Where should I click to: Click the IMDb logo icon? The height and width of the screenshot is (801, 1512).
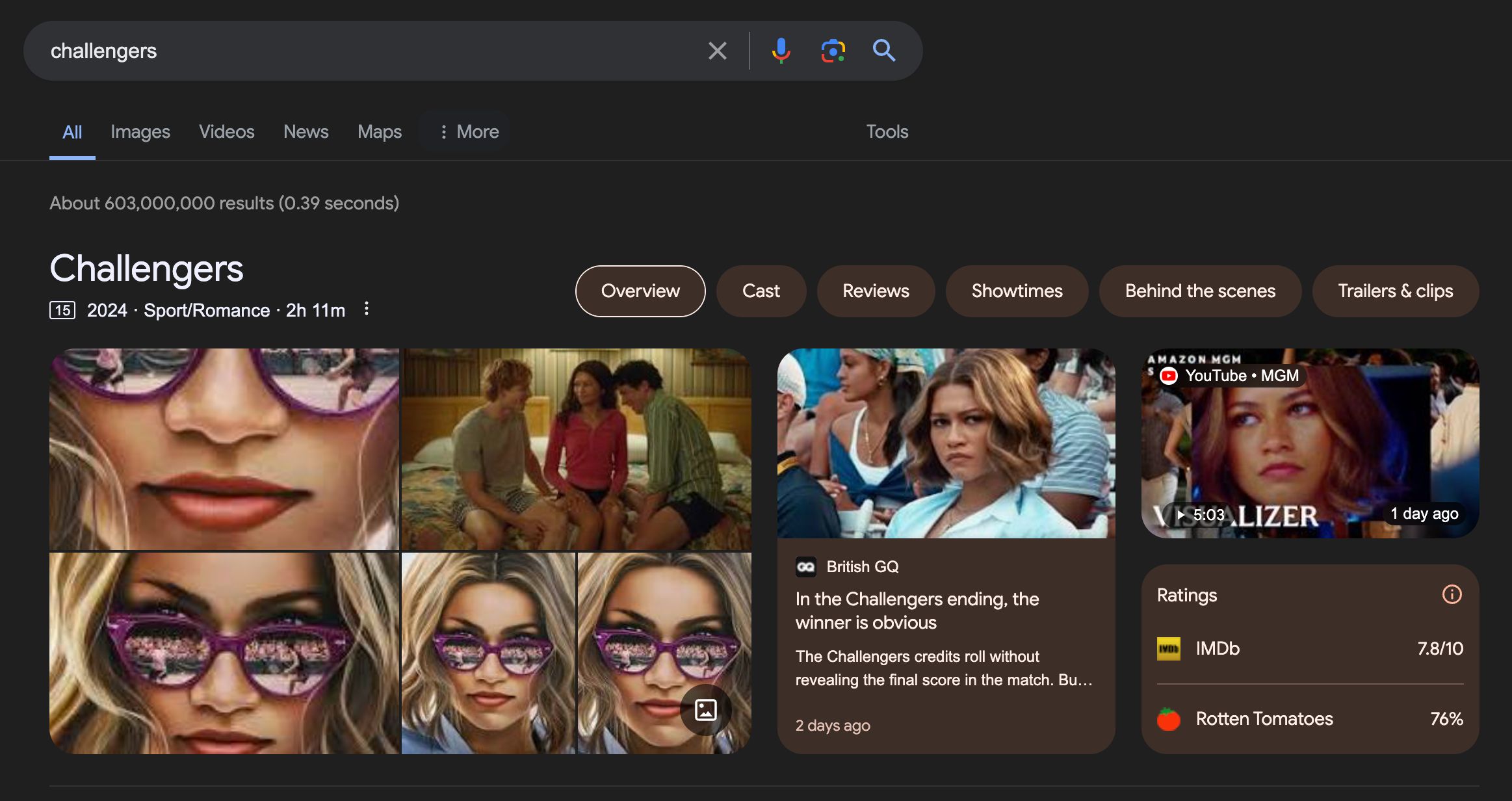point(1169,648)
